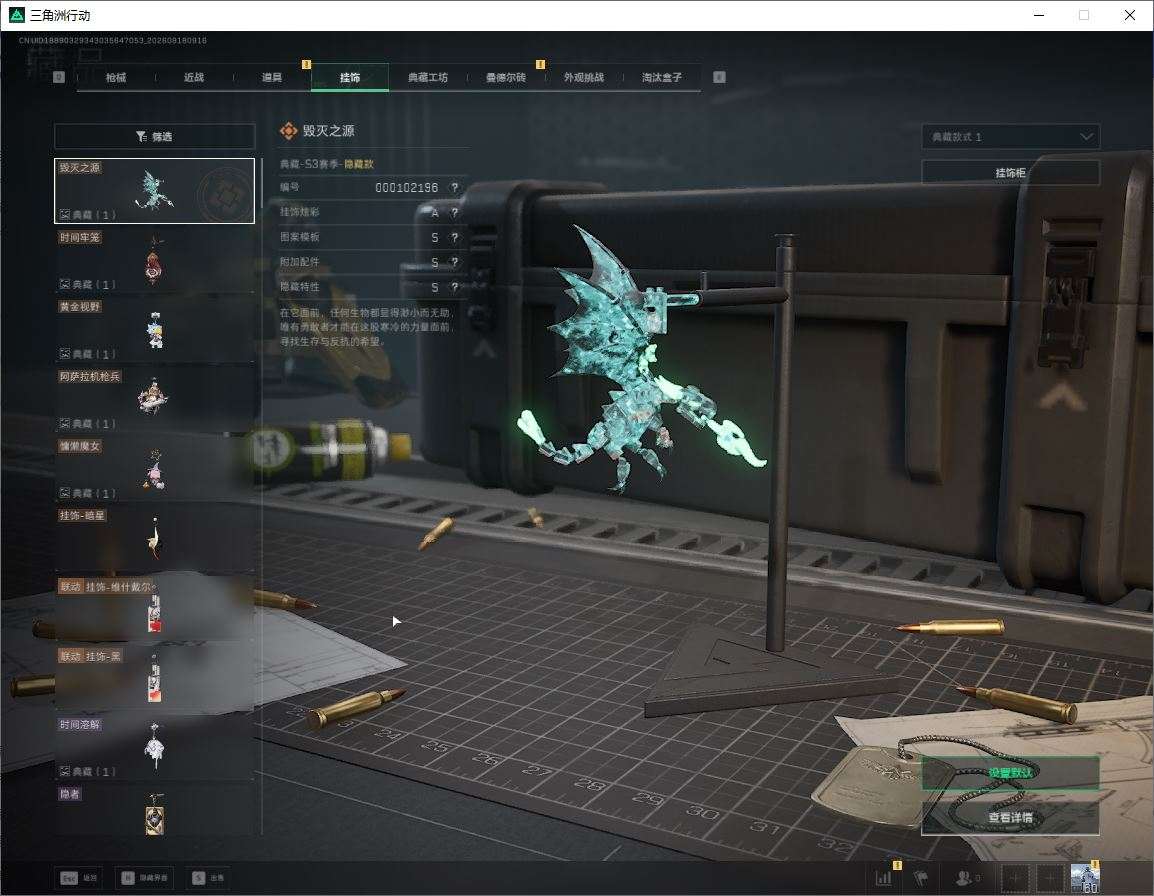Viewport: 1154px width, 896px height.
Task: Select the 时间牢笼 charm in list
Action: pos(155,260)
